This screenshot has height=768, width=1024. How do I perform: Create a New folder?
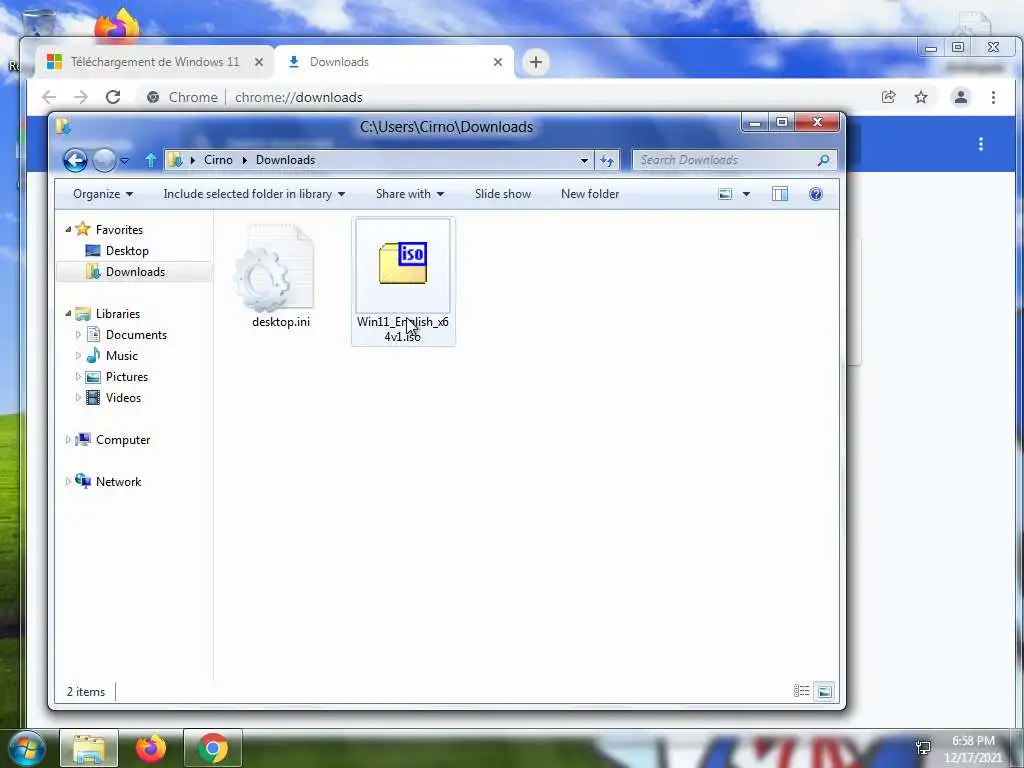tap(590, 194)
